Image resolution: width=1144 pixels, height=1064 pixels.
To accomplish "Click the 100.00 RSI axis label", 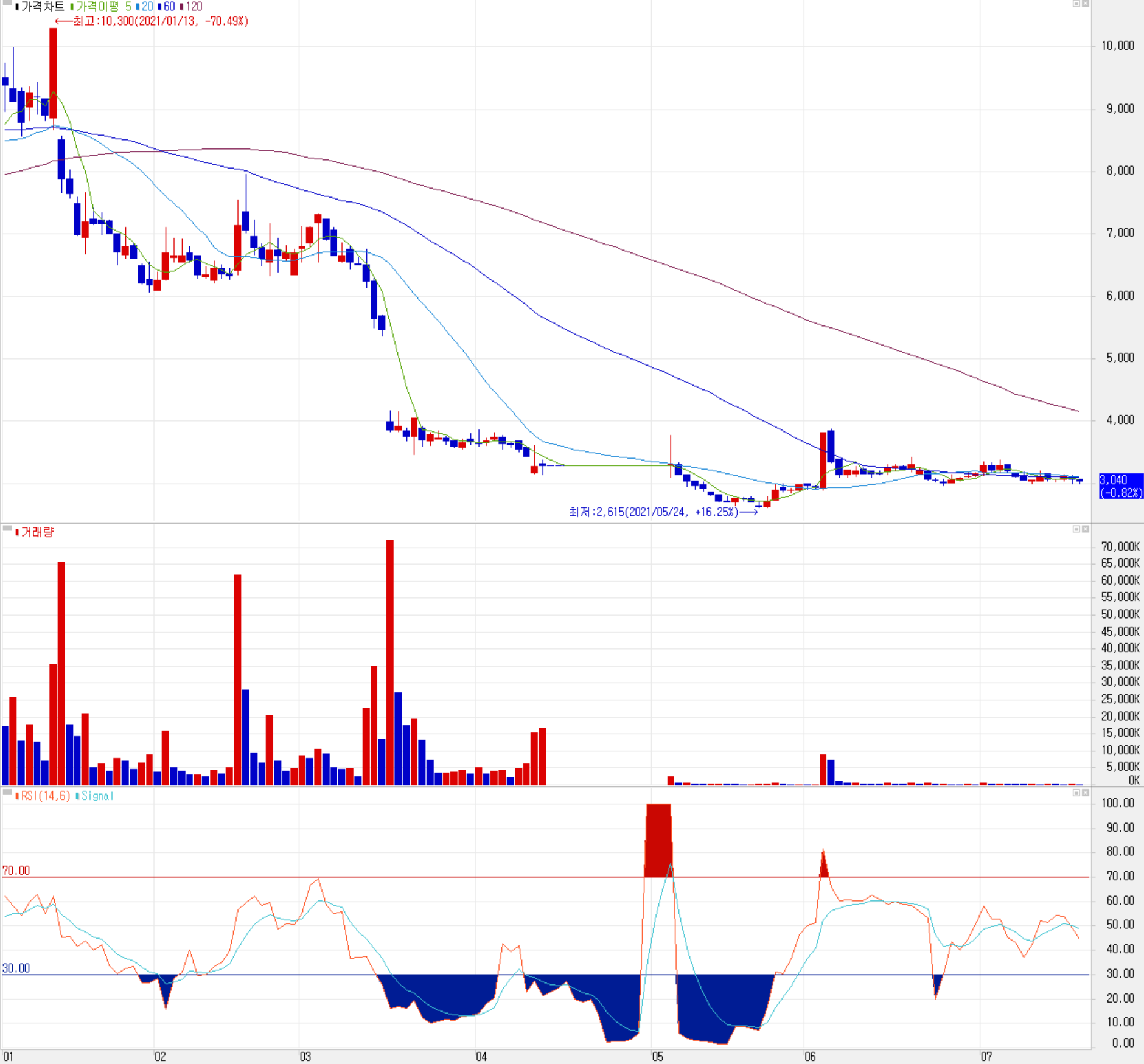I will coord(1118,803).
